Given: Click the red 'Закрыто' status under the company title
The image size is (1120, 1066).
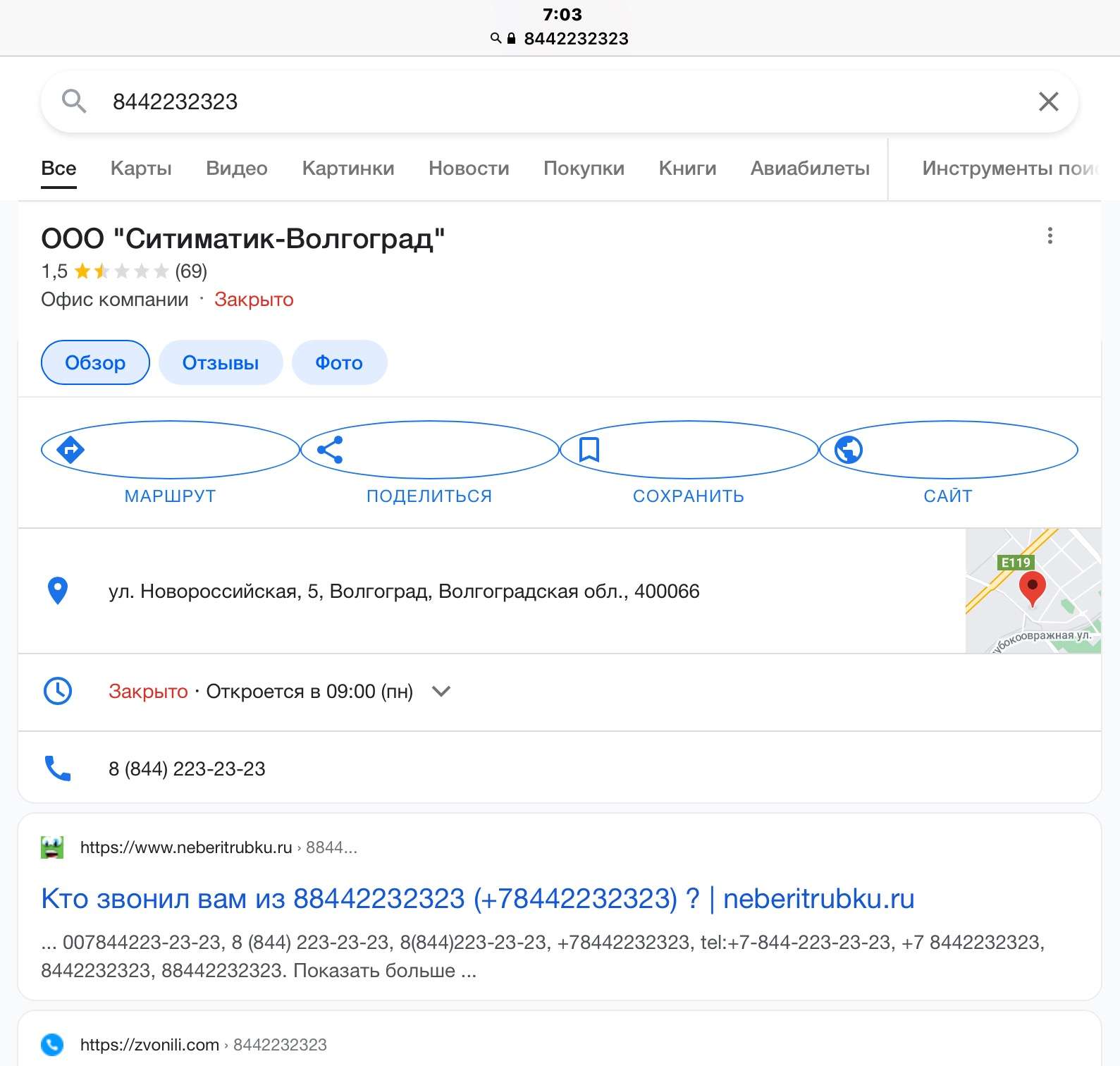Looking at the screenshot, I should 254,300.
